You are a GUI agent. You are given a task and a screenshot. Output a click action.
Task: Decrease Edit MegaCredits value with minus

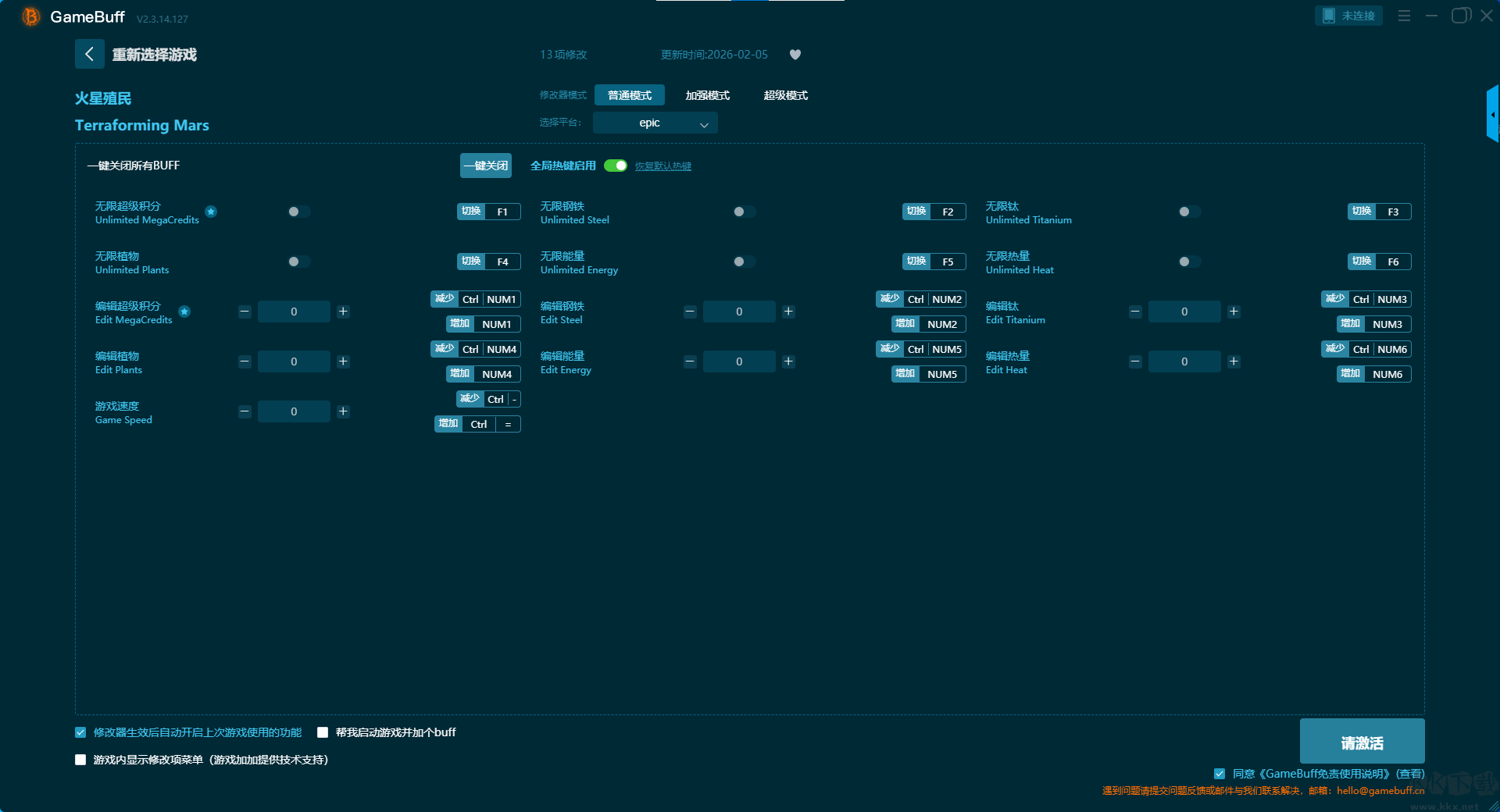[245, 312]
